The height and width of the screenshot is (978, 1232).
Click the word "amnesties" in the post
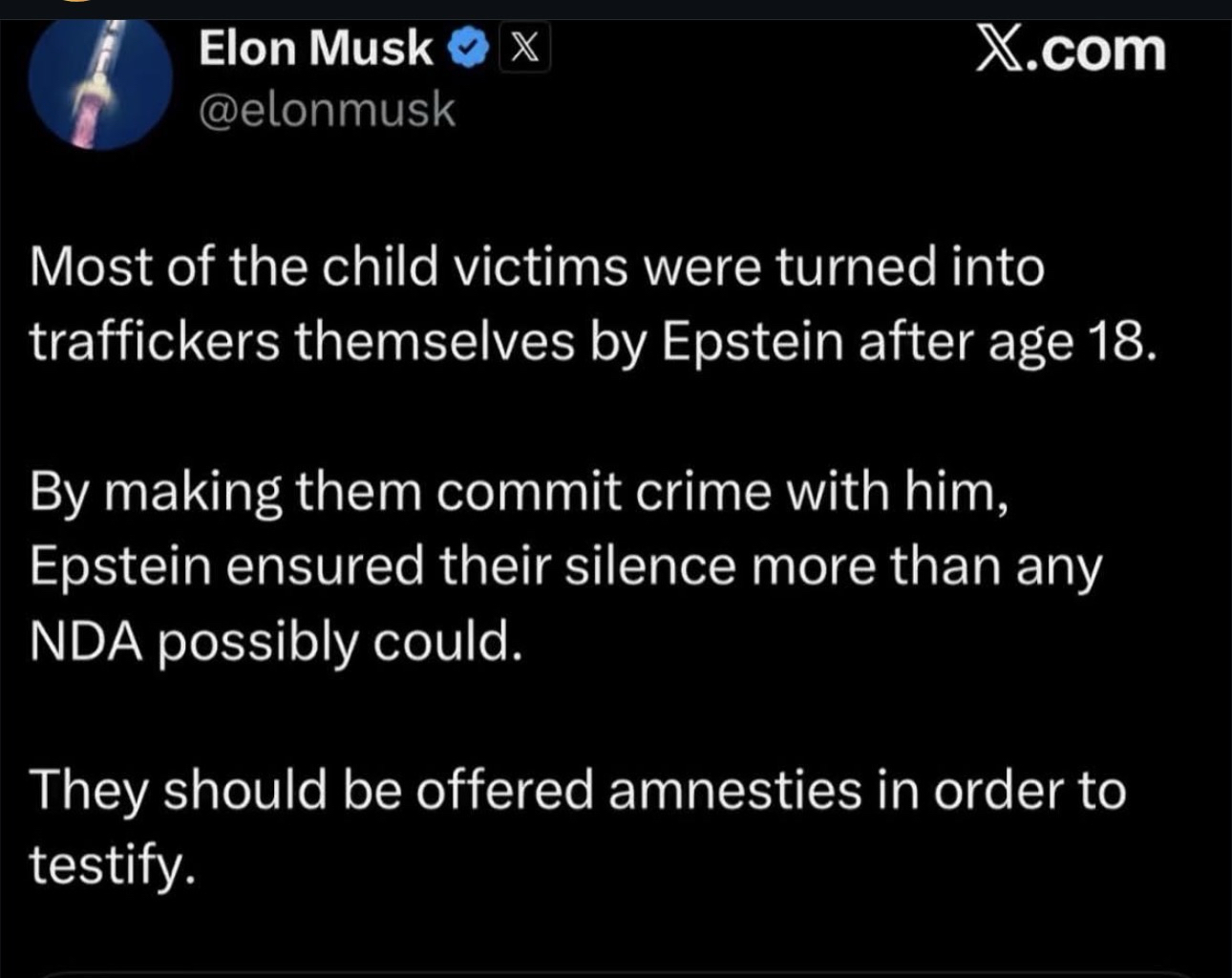pos(734,791)
